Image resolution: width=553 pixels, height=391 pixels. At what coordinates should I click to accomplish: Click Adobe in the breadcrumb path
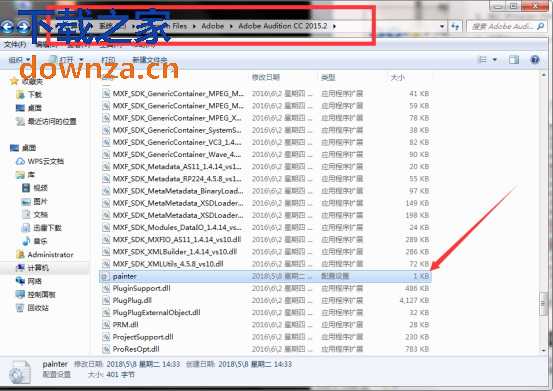pyautogui.click(x=213, y=26)
